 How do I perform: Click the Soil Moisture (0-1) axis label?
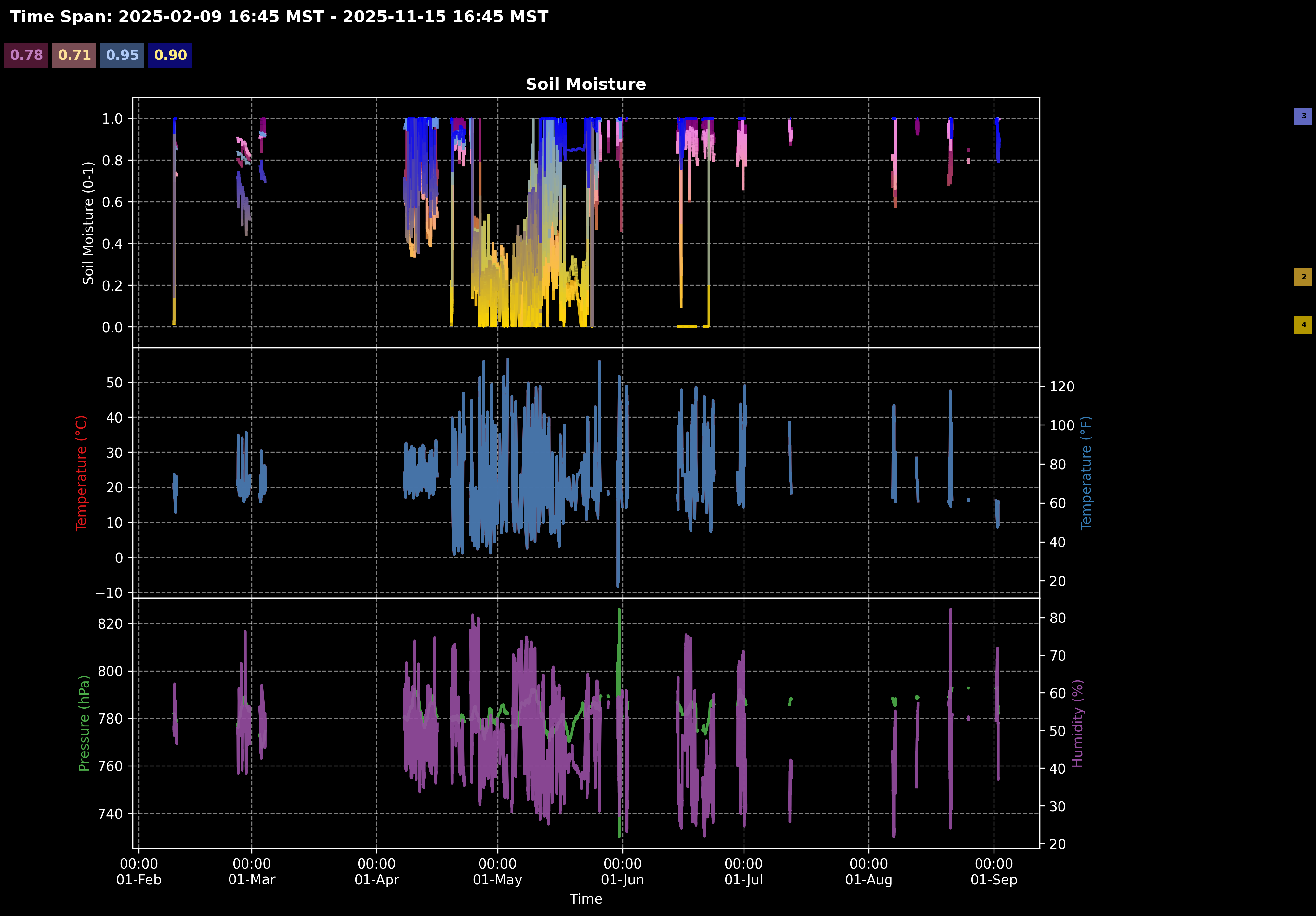[x=88, y=223]
